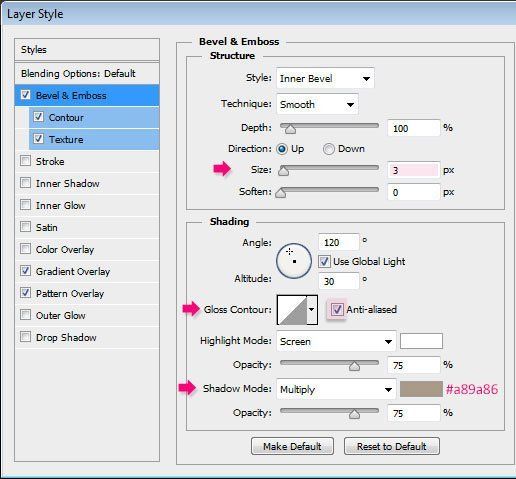Screen dimensions: 516x479
Task: Click the Make Default button
Action: pos(292,446)
